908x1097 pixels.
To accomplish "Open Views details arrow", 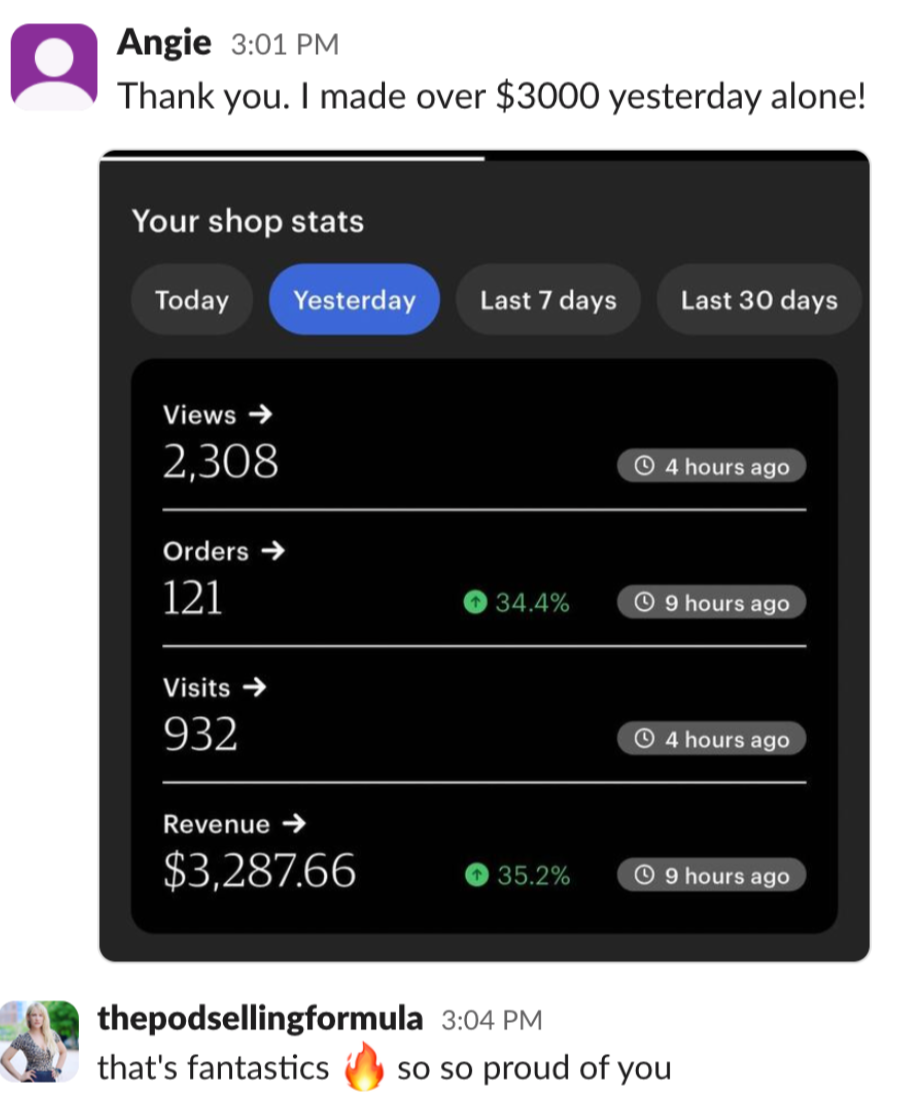I will [x=258, y=415].
